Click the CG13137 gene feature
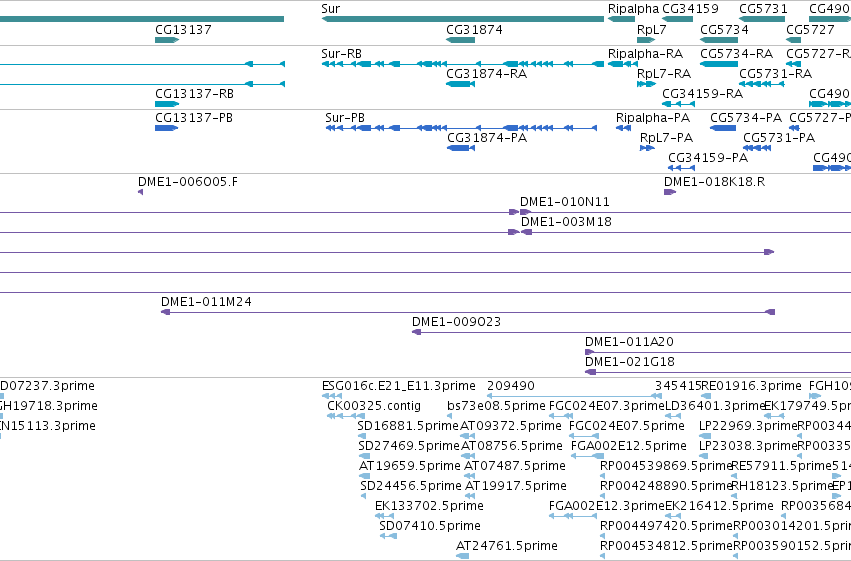 click(167, 40)
